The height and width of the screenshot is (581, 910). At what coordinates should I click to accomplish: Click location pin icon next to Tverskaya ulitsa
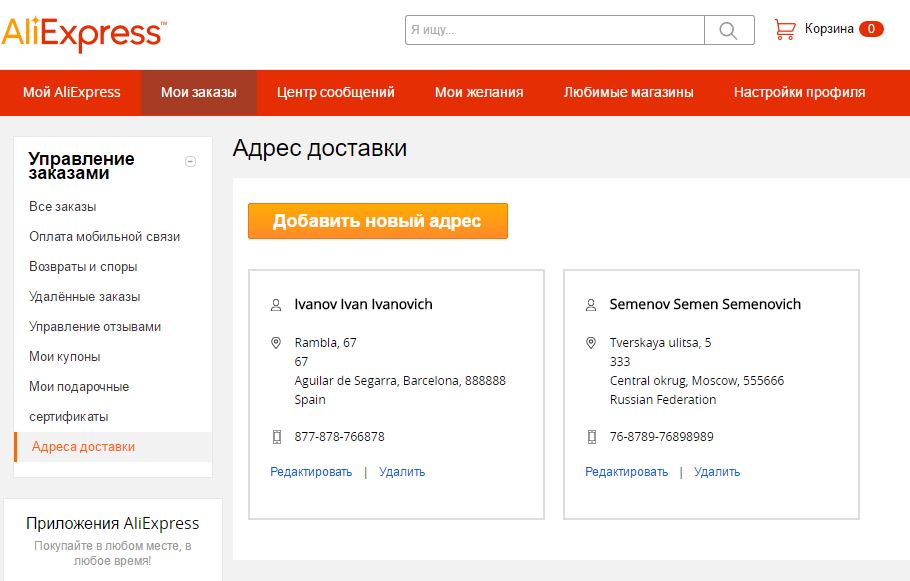592,343
